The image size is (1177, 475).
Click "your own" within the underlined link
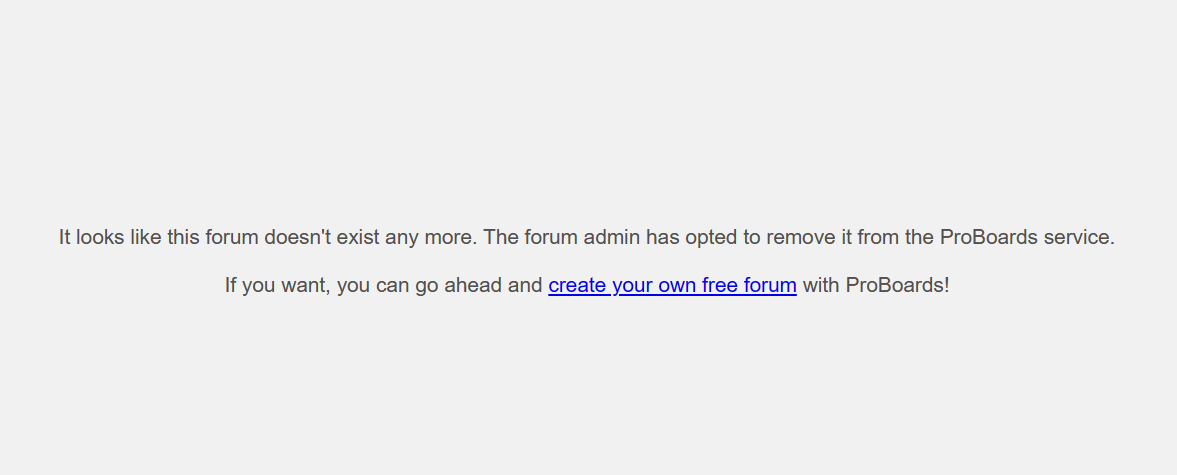tap(653, 285)
